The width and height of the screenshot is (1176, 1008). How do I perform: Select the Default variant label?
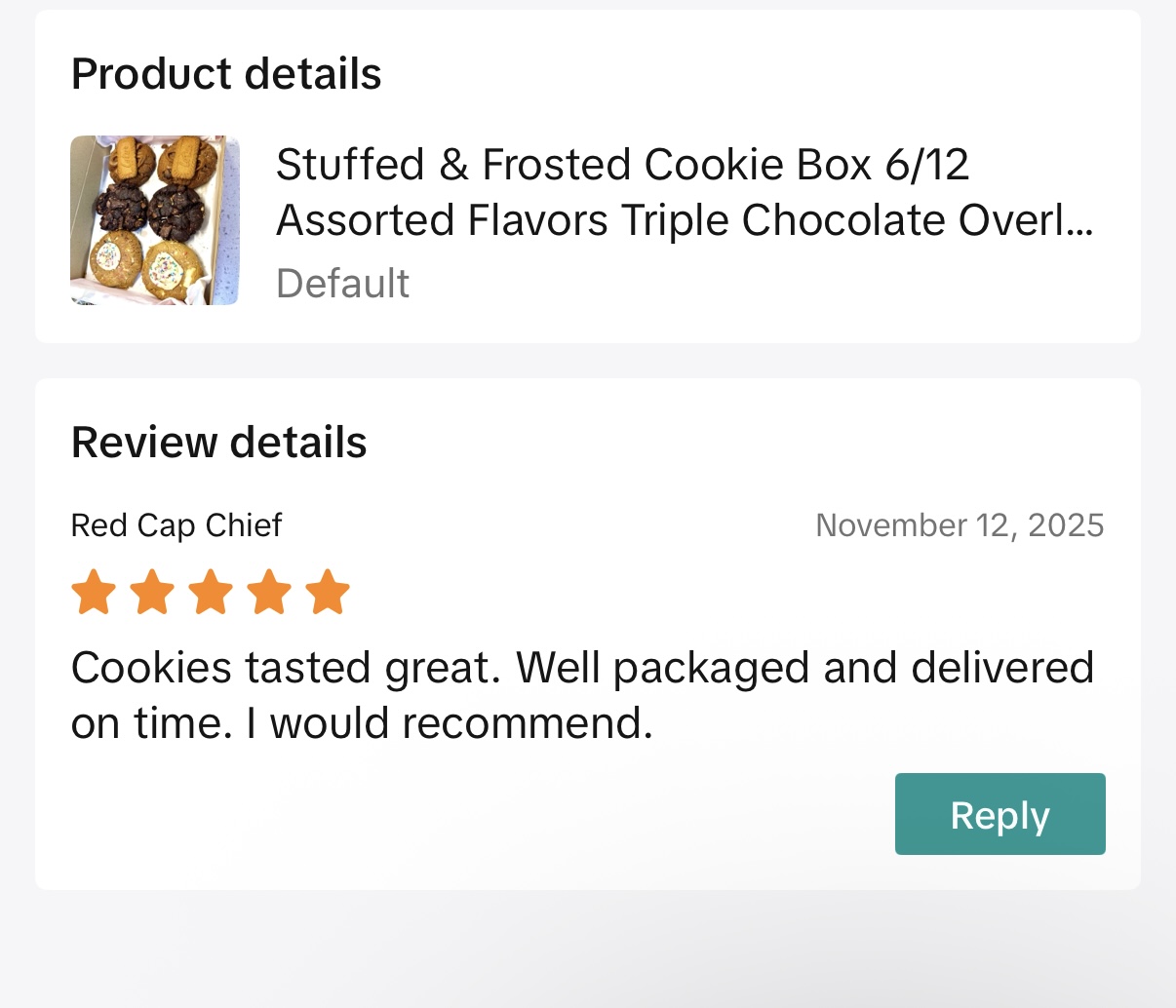point(342,284)
